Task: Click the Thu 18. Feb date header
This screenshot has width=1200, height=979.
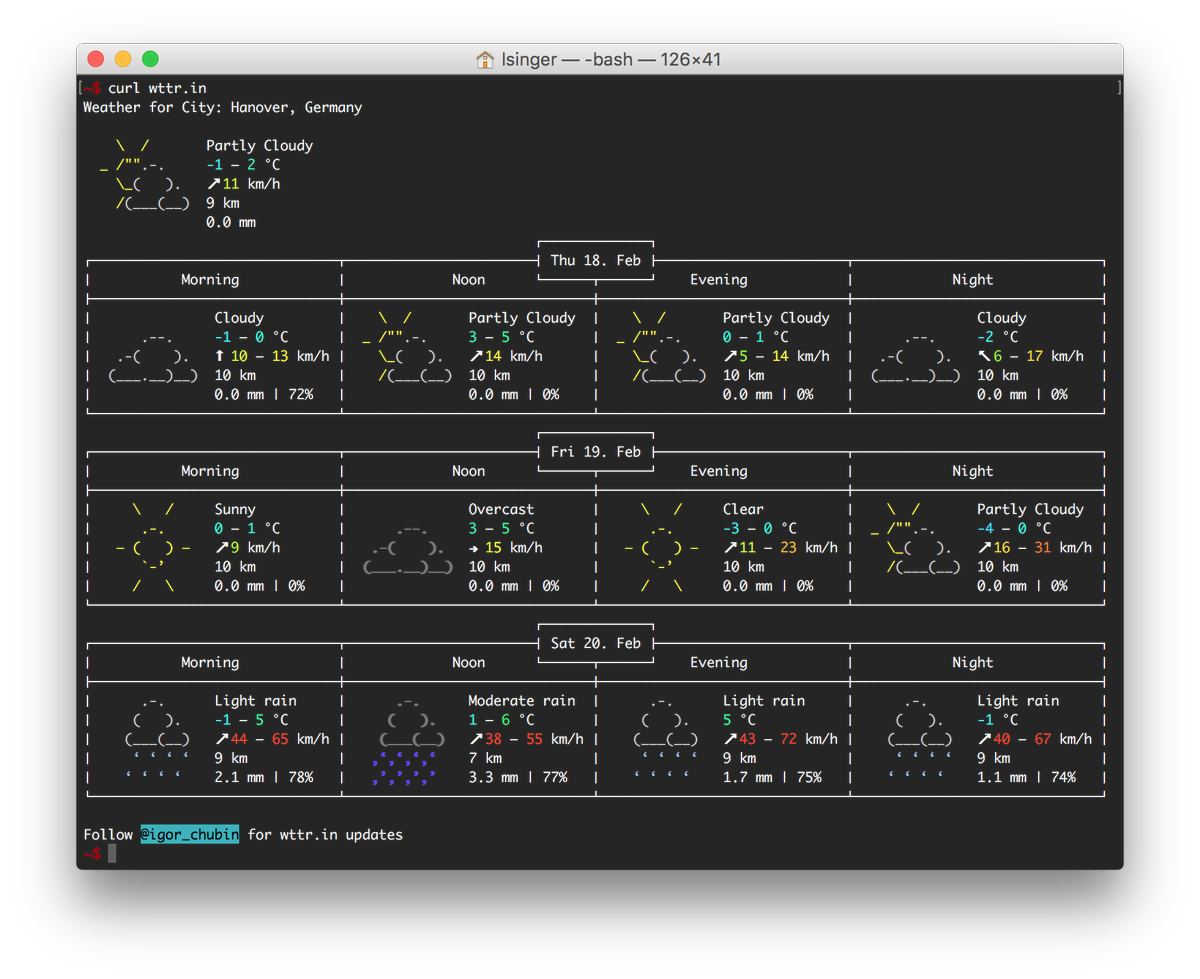Action: (x=596, y=260)
